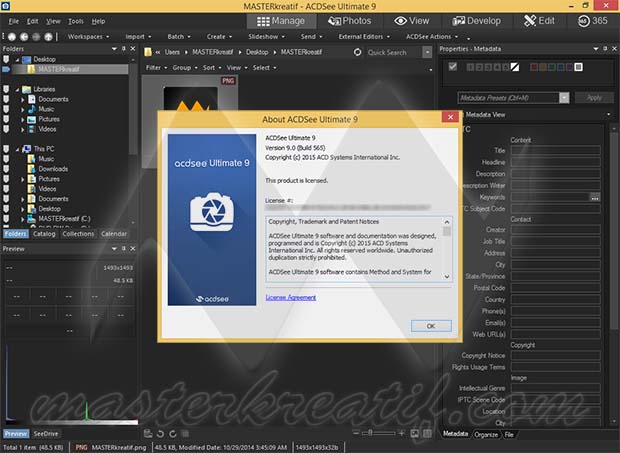
Task: Click the compare images icon in bottom toolbar
Action: pyautogui.click(x=185, y=434)
